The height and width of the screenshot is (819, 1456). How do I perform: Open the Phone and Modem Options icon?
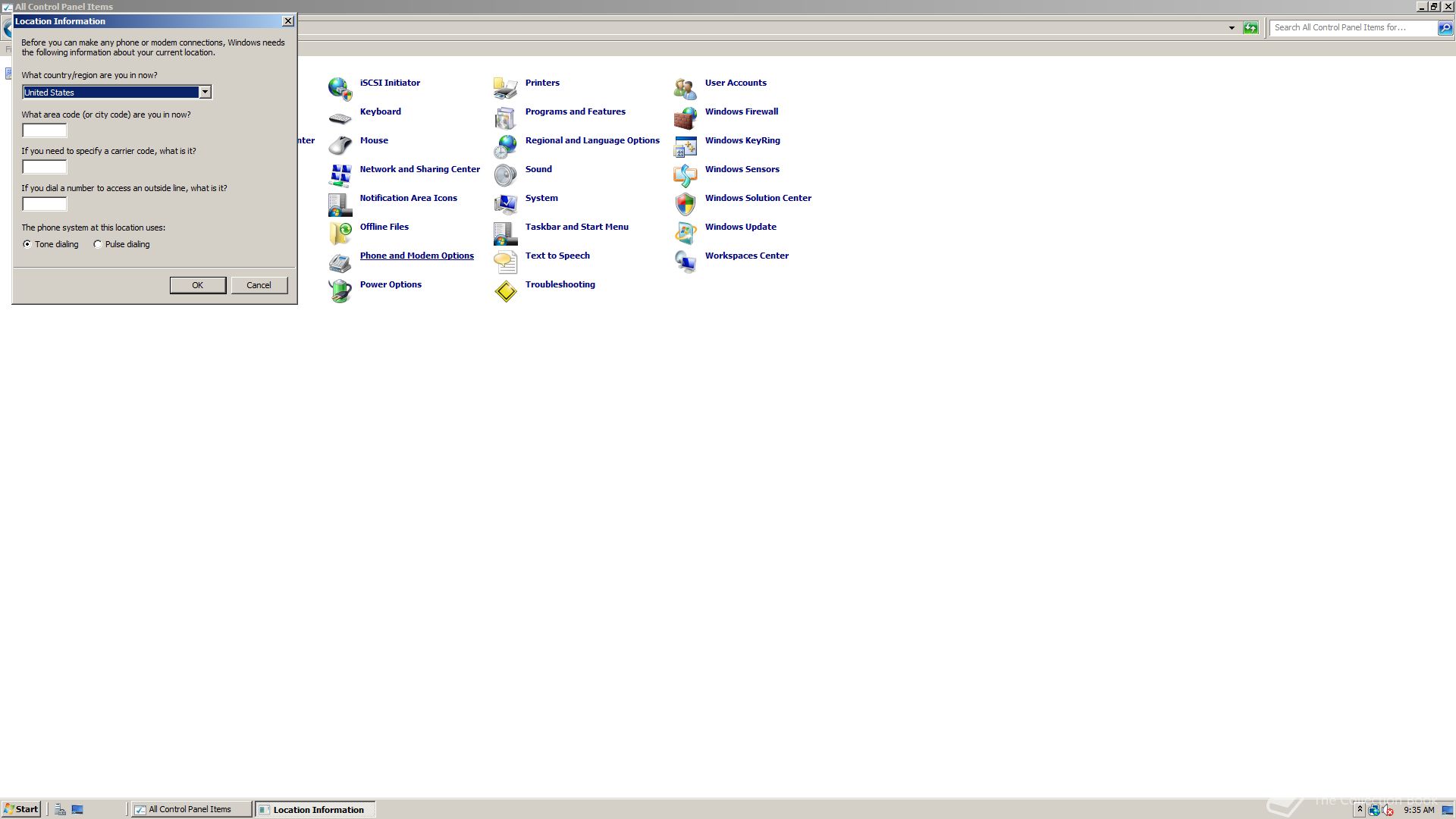(x=340, y=262)
